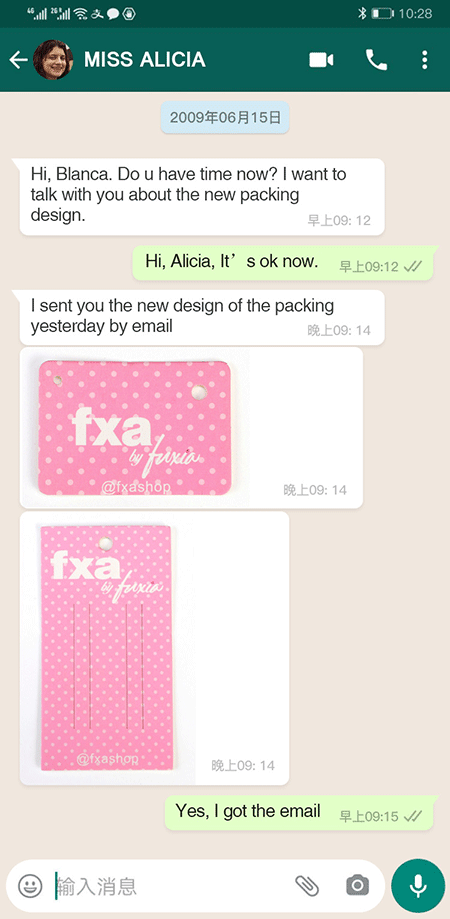Focus the message input field

click(x=170, y=886)
